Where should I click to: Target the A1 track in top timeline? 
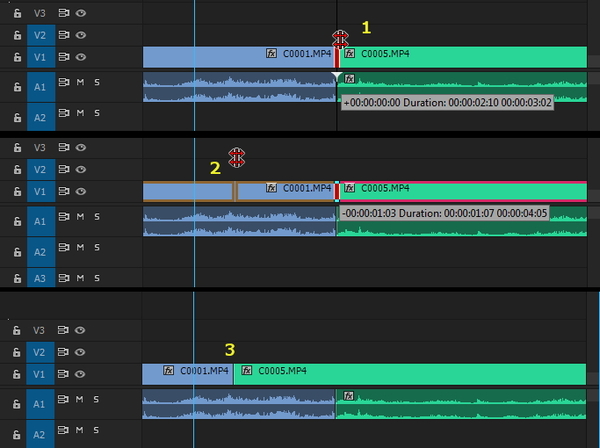point(41,87)
